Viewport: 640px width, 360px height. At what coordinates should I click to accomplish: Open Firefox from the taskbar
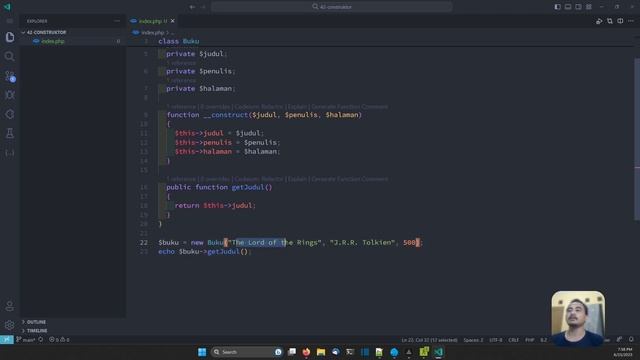click(306, 352)
